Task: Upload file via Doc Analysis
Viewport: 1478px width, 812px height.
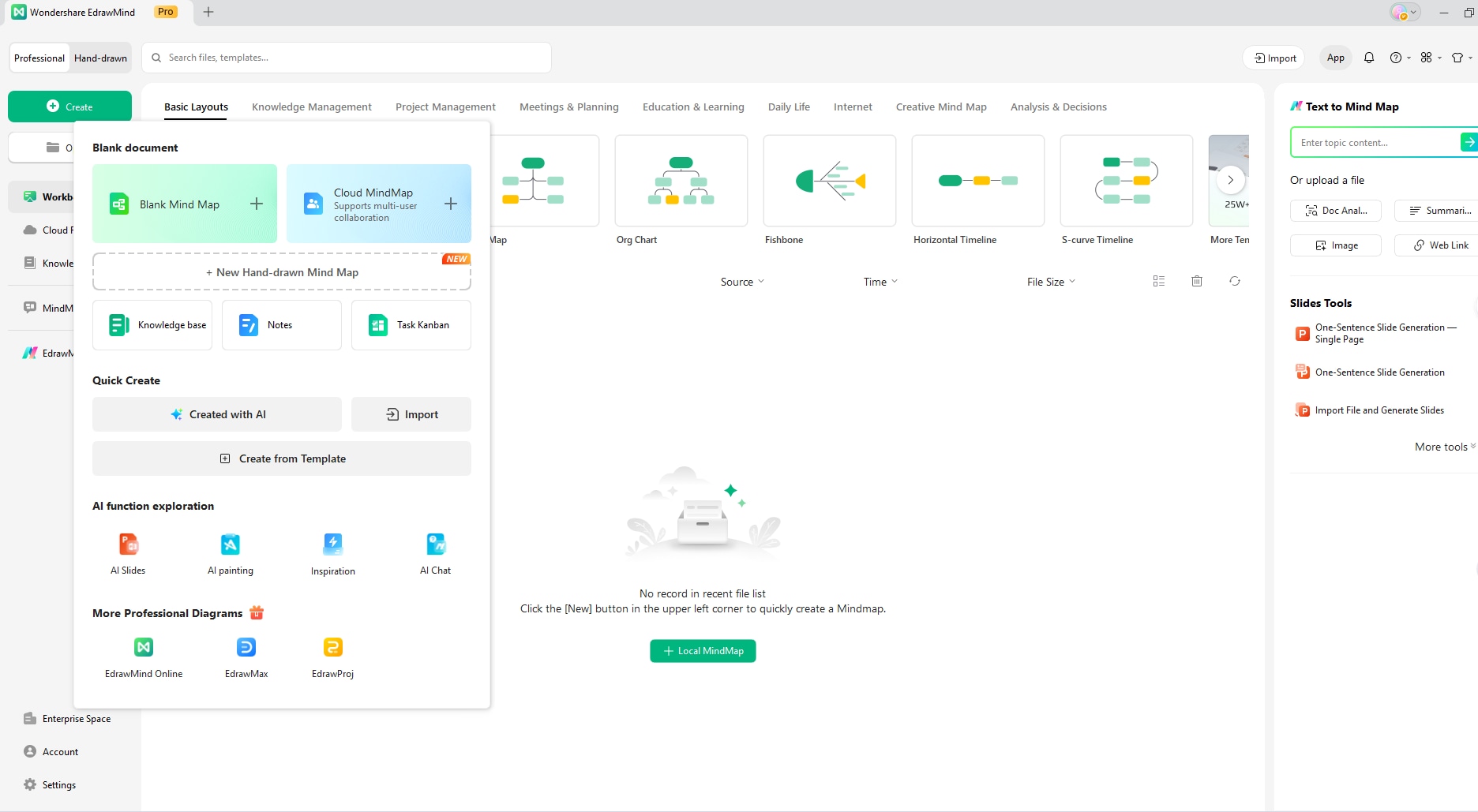Action: point(1336,211)
